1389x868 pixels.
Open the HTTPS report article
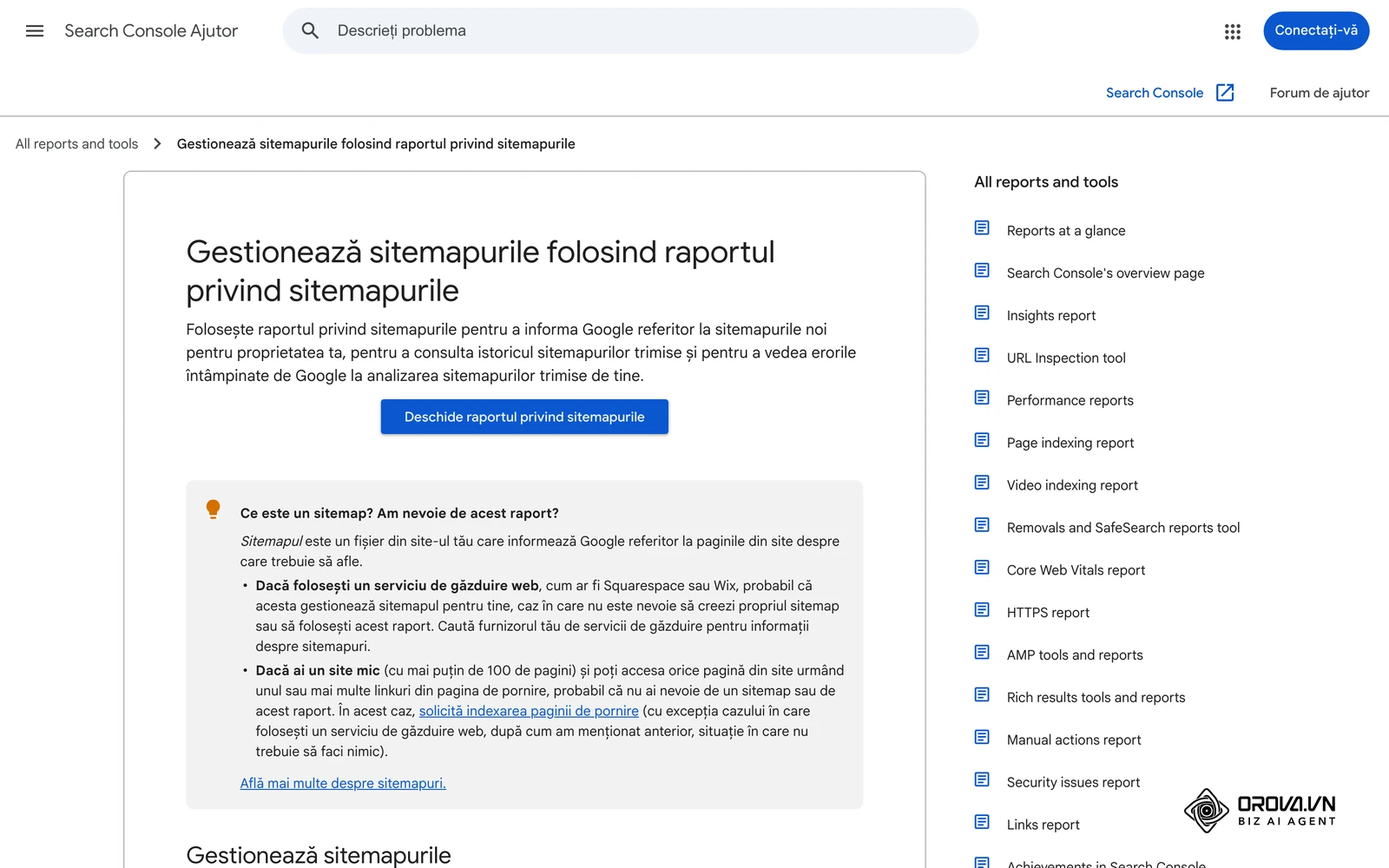coord(1048,613)
